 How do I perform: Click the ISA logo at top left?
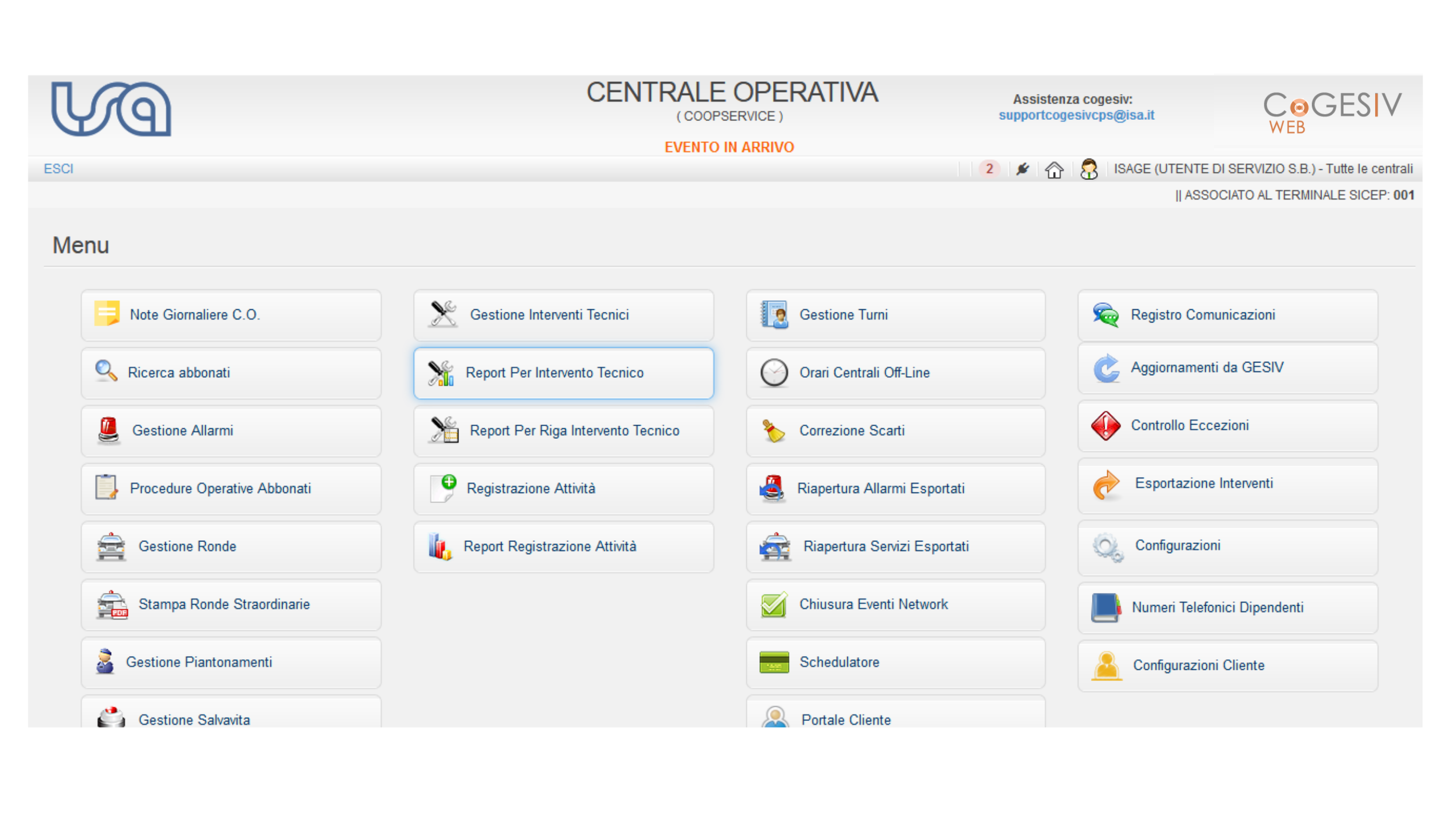111,109
